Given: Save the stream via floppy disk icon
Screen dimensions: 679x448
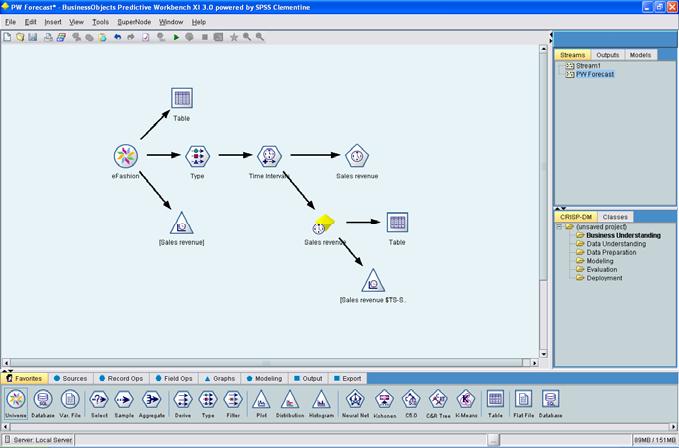Looking at the screenshot, I should 32,37.
